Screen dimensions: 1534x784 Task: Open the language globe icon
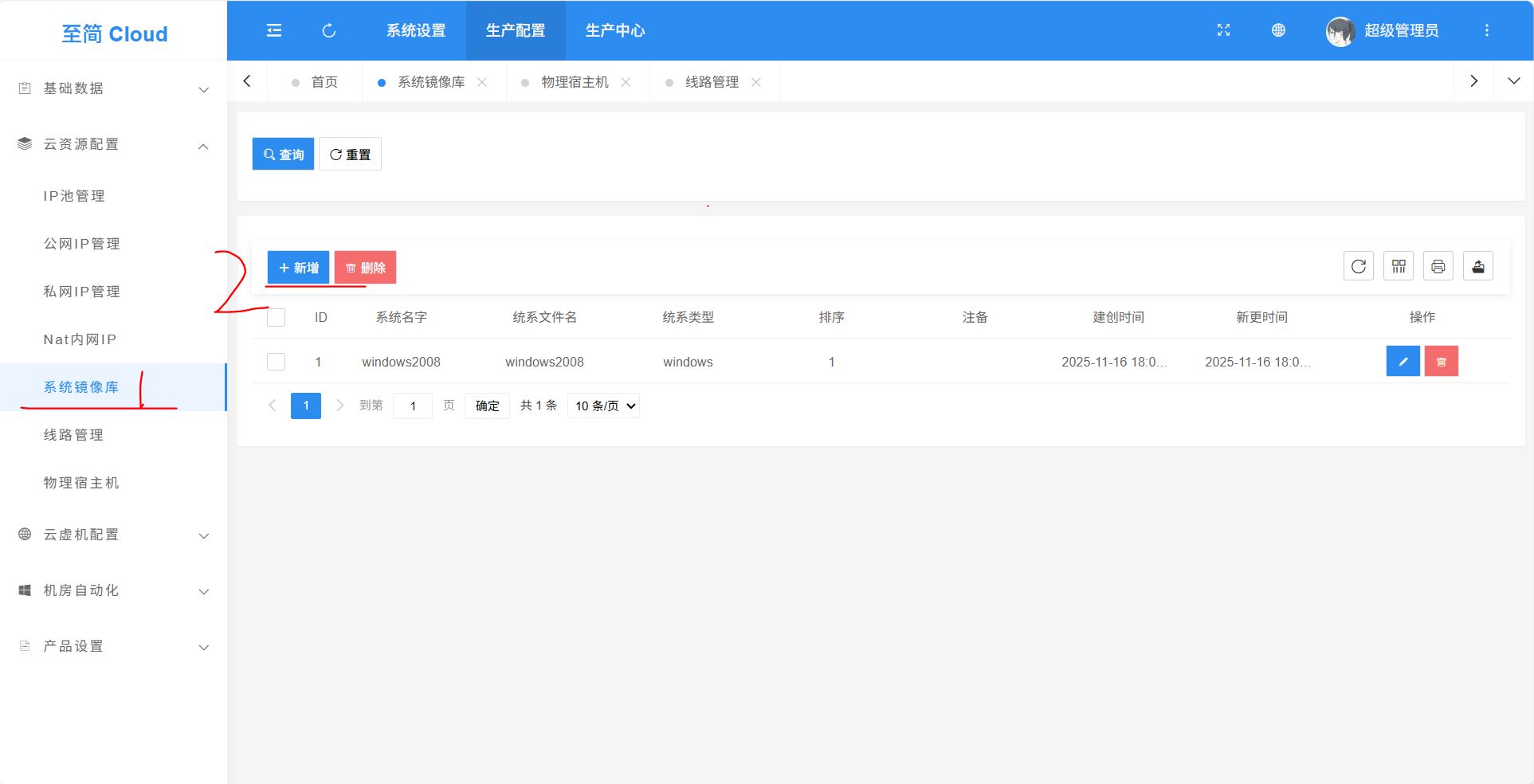click(x=1278, y=30)
